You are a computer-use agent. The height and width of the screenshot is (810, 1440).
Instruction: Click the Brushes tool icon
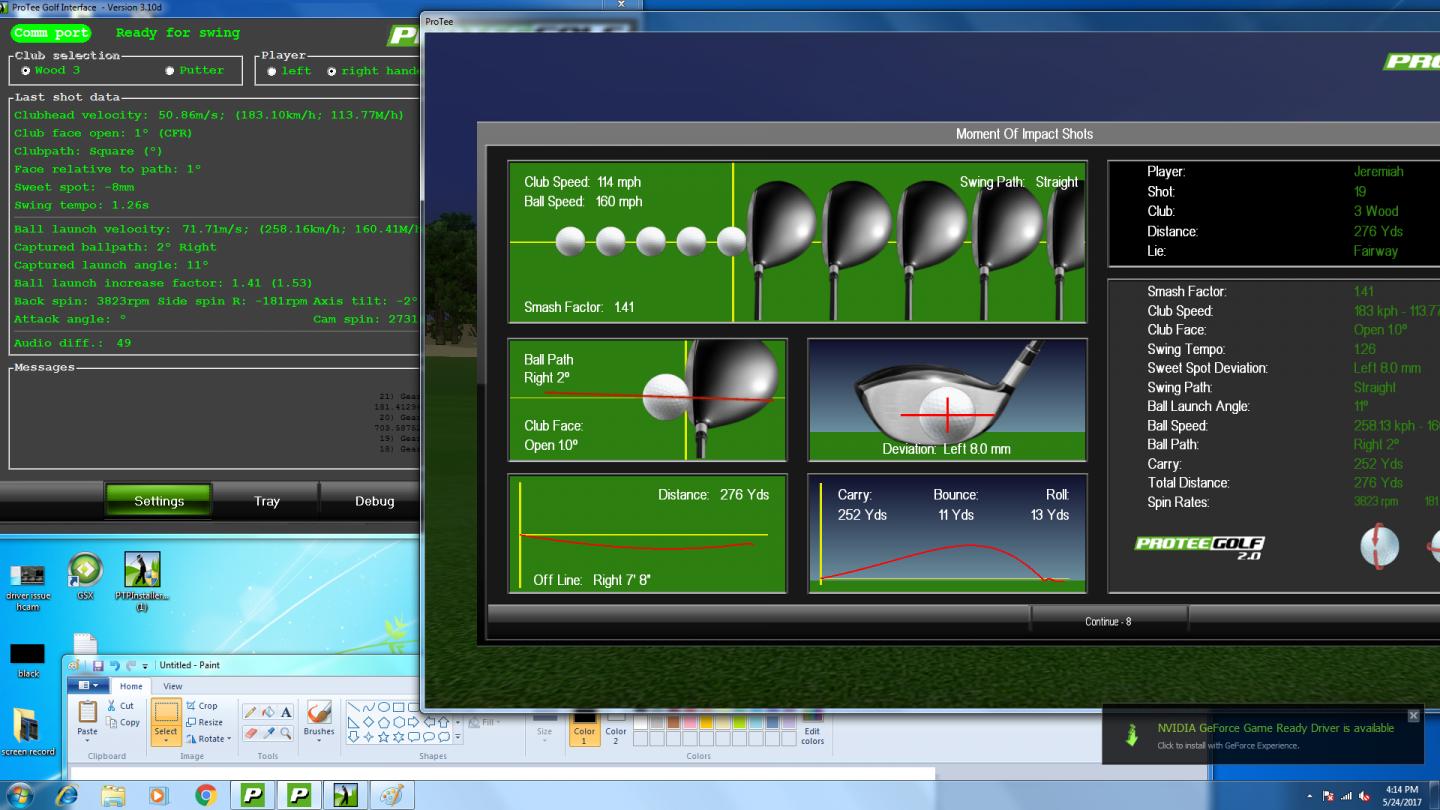pos(319,711)
